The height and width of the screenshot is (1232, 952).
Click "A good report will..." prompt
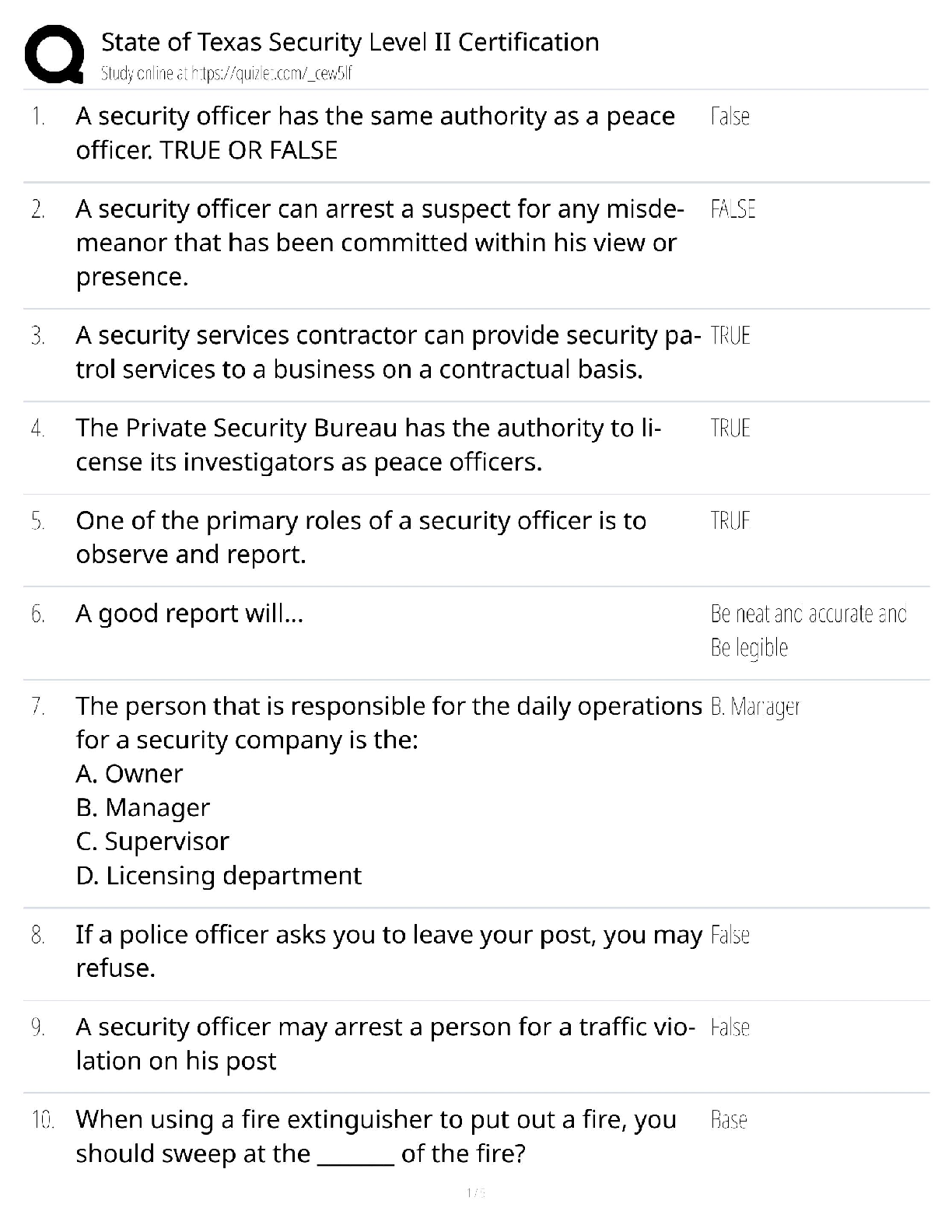pyautogui.click(x=189, y=614)
